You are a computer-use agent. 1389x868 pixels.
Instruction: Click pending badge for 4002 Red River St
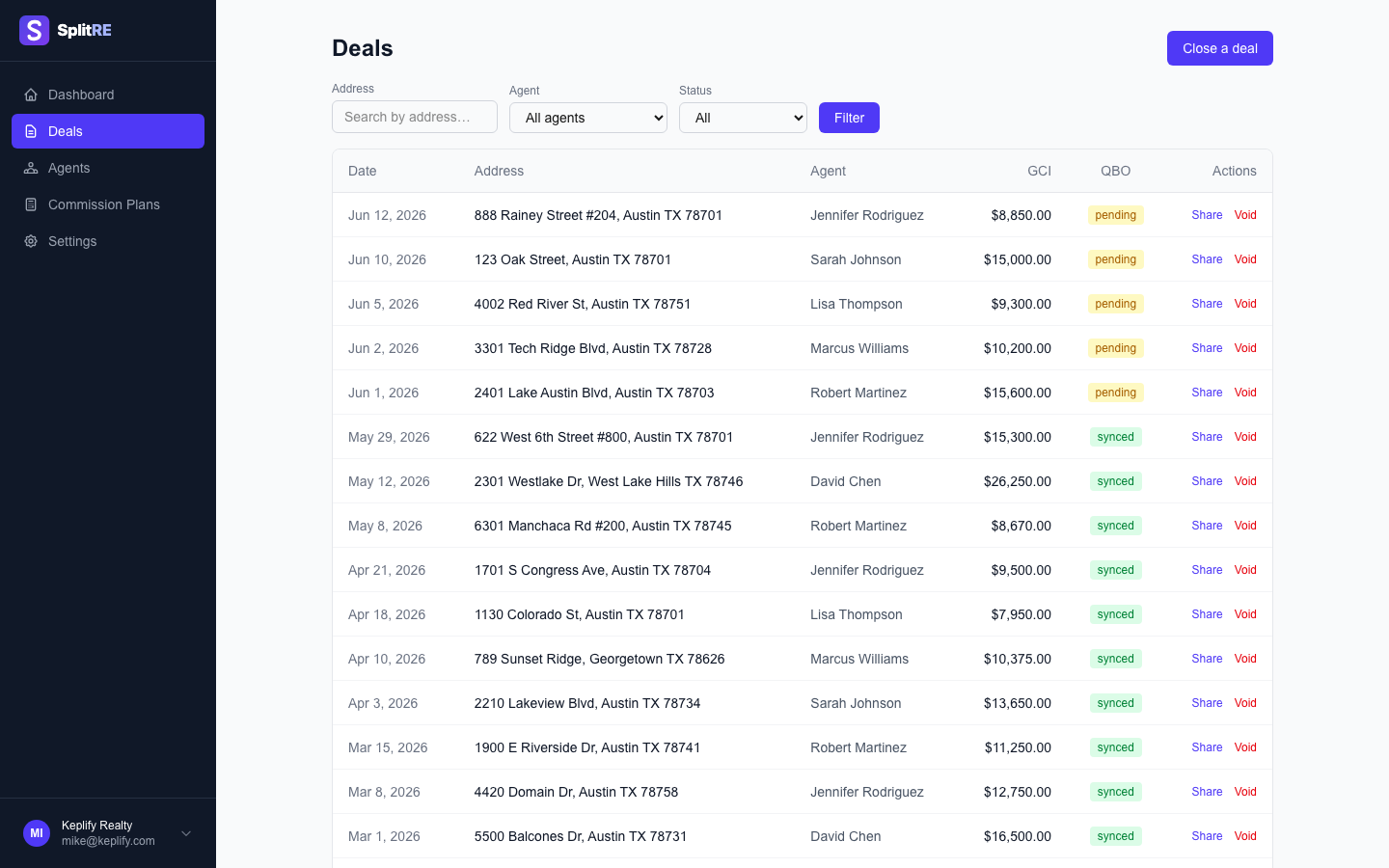(x=1116, y=304)
